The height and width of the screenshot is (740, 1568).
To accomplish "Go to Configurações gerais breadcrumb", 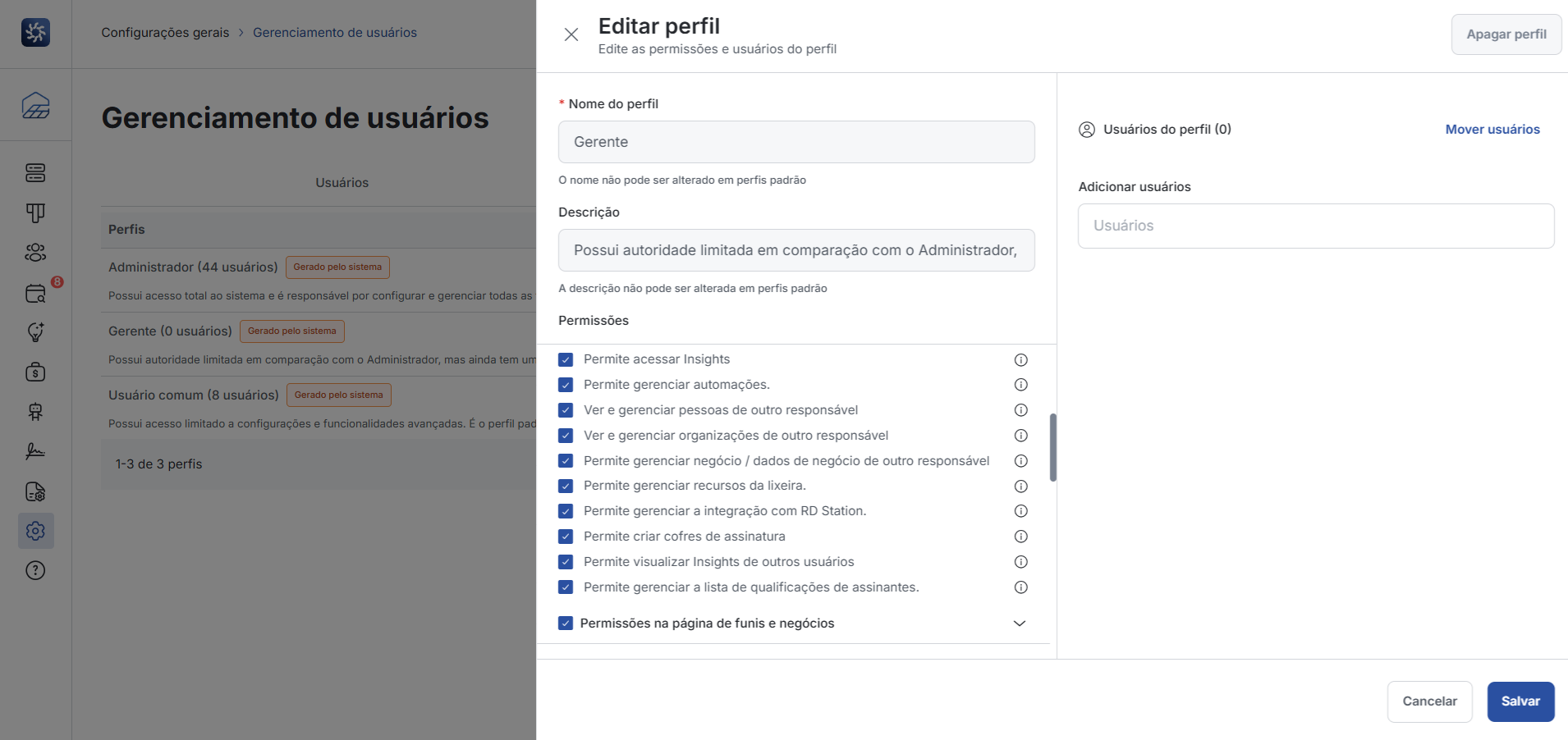I will (165, 33).
